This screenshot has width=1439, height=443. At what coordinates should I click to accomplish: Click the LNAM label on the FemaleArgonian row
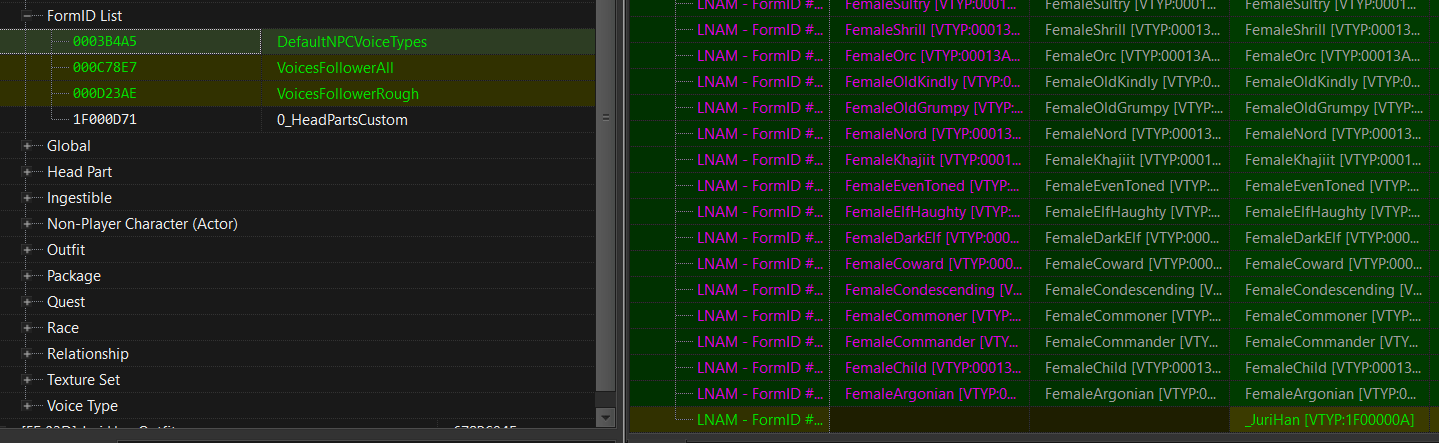(760, 394)
